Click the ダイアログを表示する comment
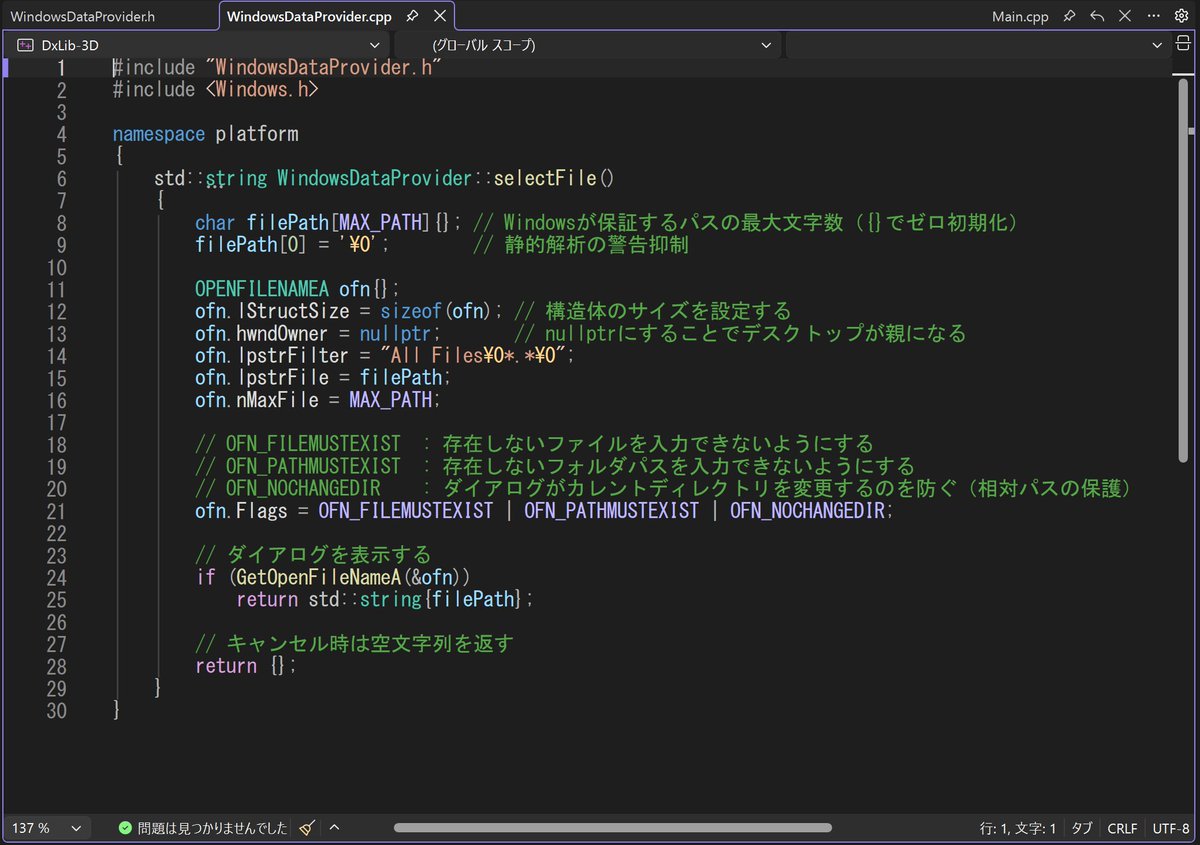 click(313, 555)
